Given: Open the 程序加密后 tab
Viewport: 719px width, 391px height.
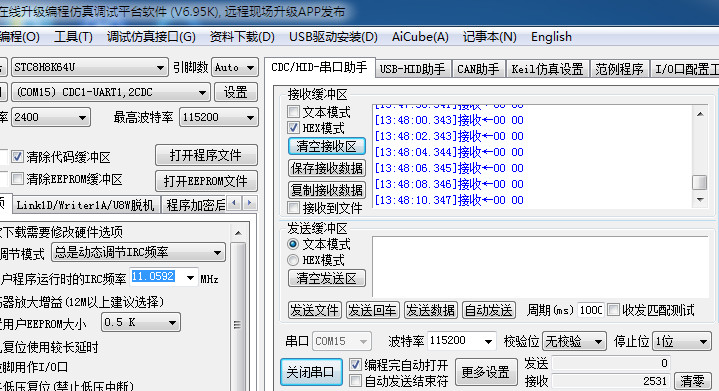Looking at the screenshot, I should [195, 205].
